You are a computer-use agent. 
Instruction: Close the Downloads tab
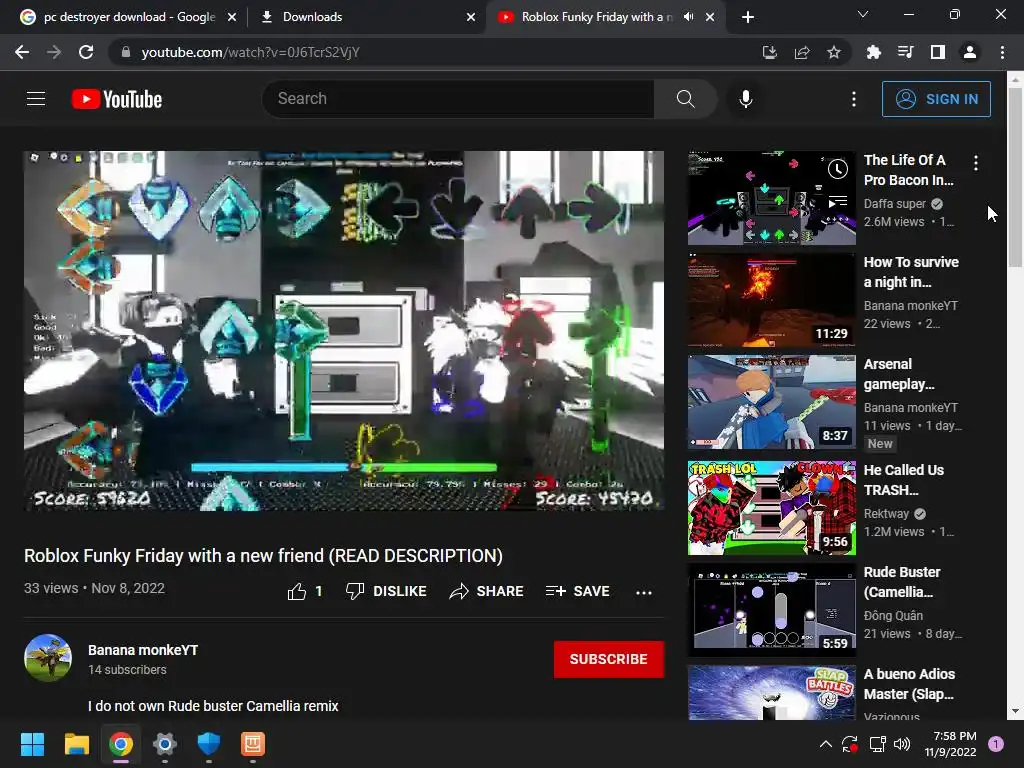[x=471, y=17]
